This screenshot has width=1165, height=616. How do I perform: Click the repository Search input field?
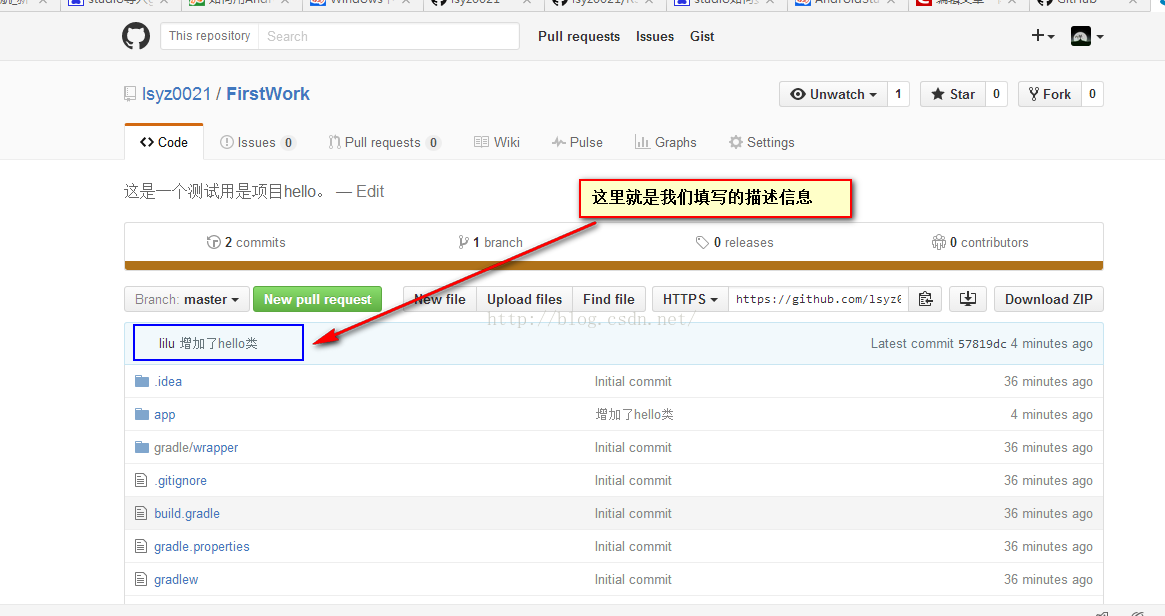coord(389,36)
